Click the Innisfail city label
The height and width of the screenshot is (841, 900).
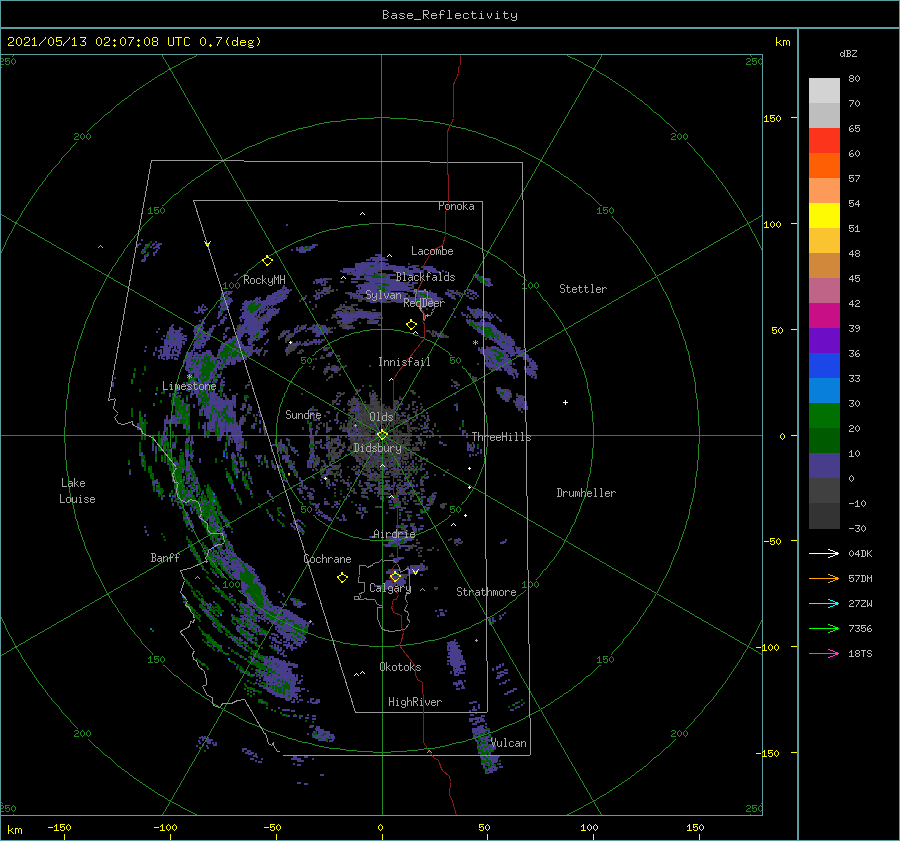tap(404, 362)
